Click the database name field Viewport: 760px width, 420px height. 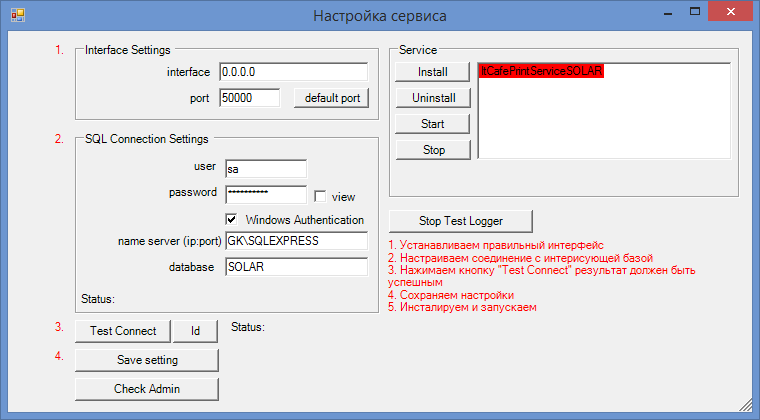click(296, 268)
